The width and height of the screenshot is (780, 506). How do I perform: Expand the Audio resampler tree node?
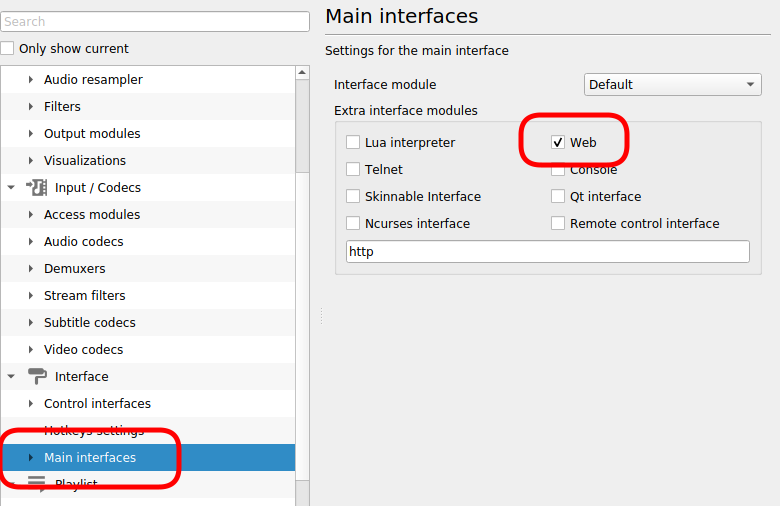click(x=31, y=80)
